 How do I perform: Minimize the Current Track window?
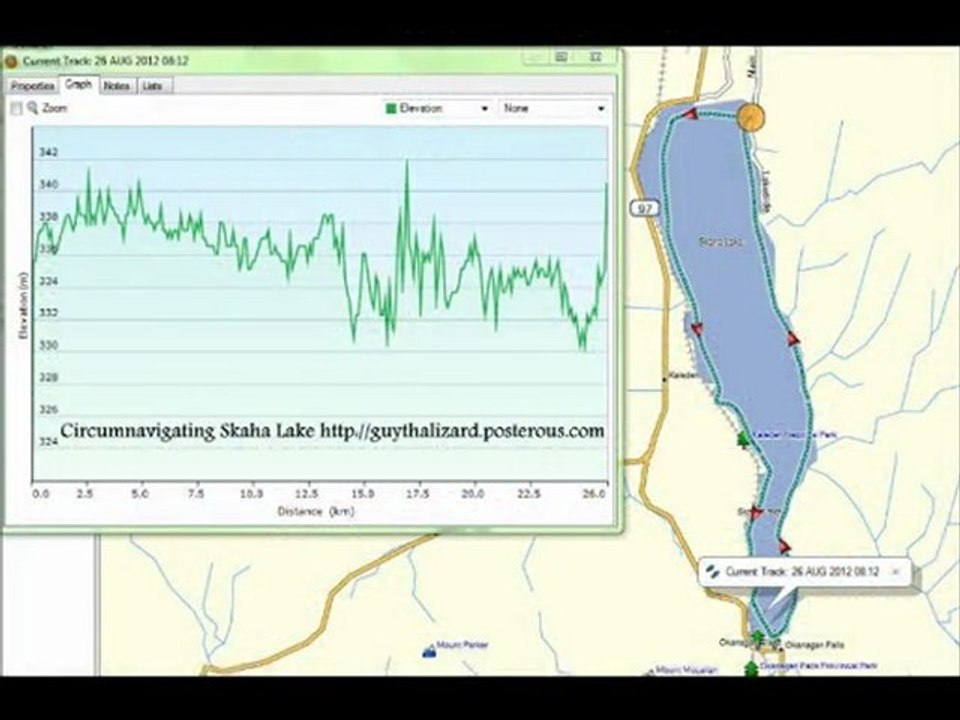pyautogui.click(x=536, y=57)
